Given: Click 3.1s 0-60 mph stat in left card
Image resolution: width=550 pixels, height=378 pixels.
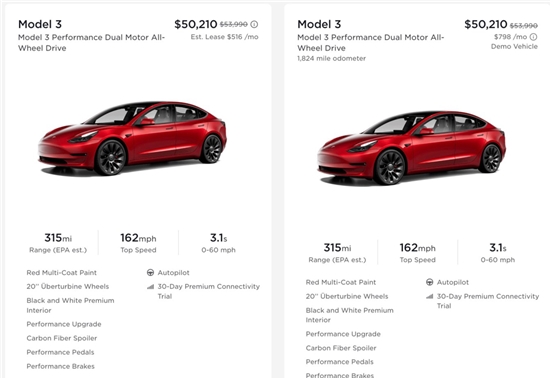Looking at the screenshot, I should click(219, 243).
